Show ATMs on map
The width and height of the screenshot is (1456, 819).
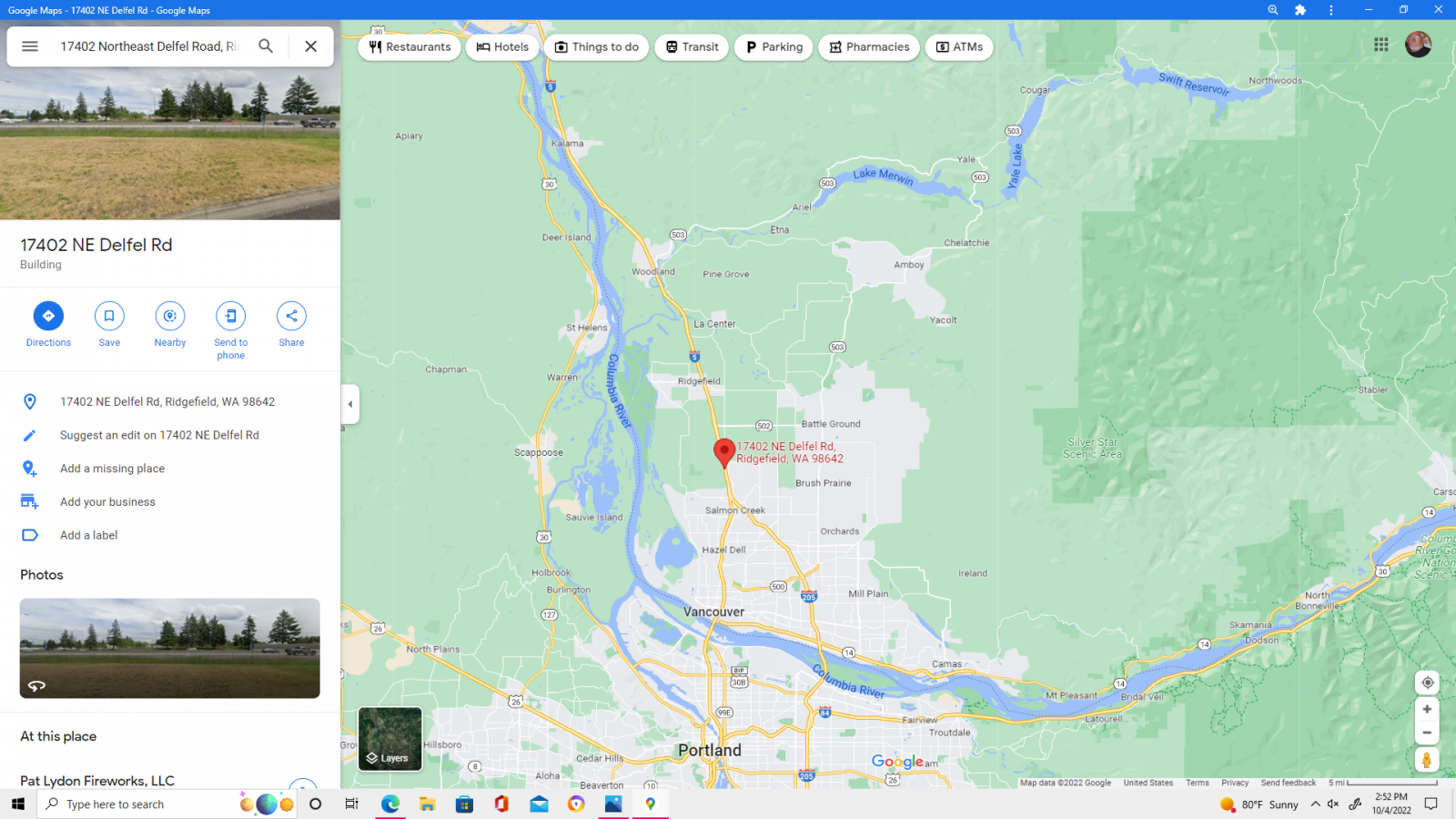click(x=959, y=47)
